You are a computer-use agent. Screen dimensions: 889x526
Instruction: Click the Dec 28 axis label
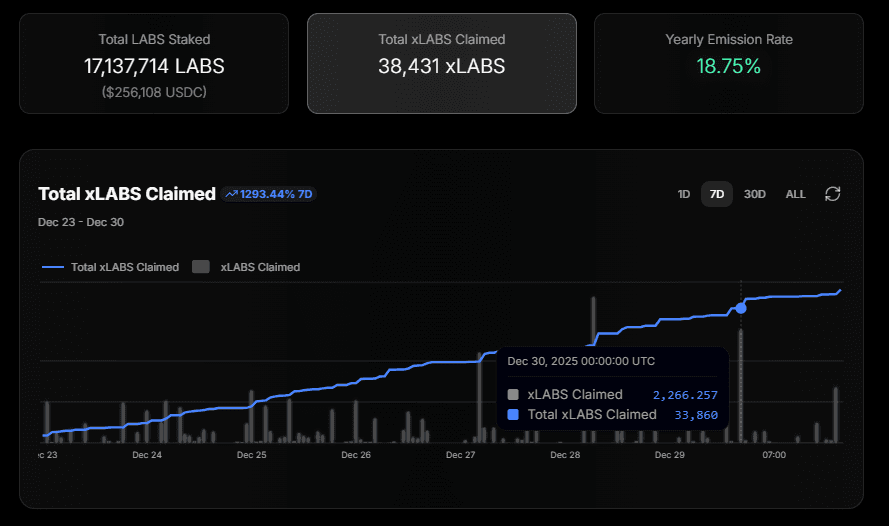tap(565, 455)
